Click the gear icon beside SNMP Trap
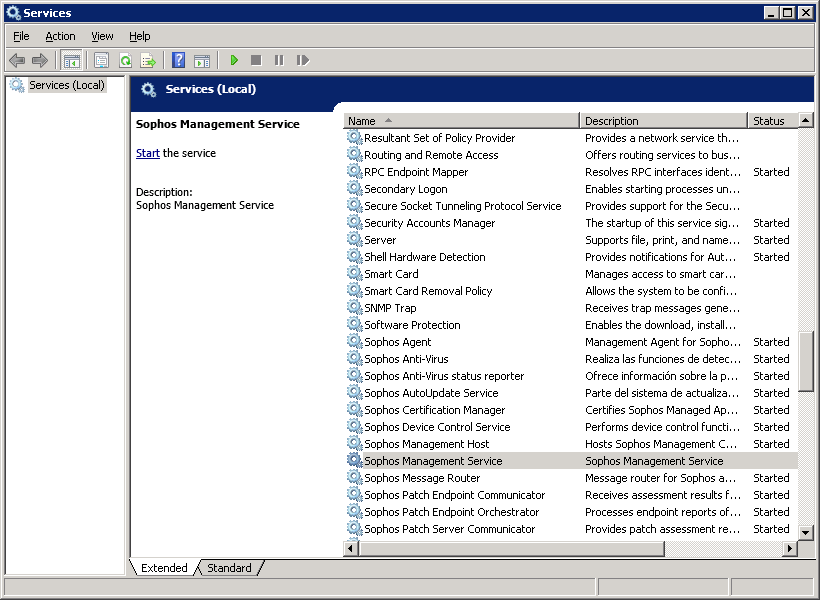The image size is (820, 600). [355, 308]
